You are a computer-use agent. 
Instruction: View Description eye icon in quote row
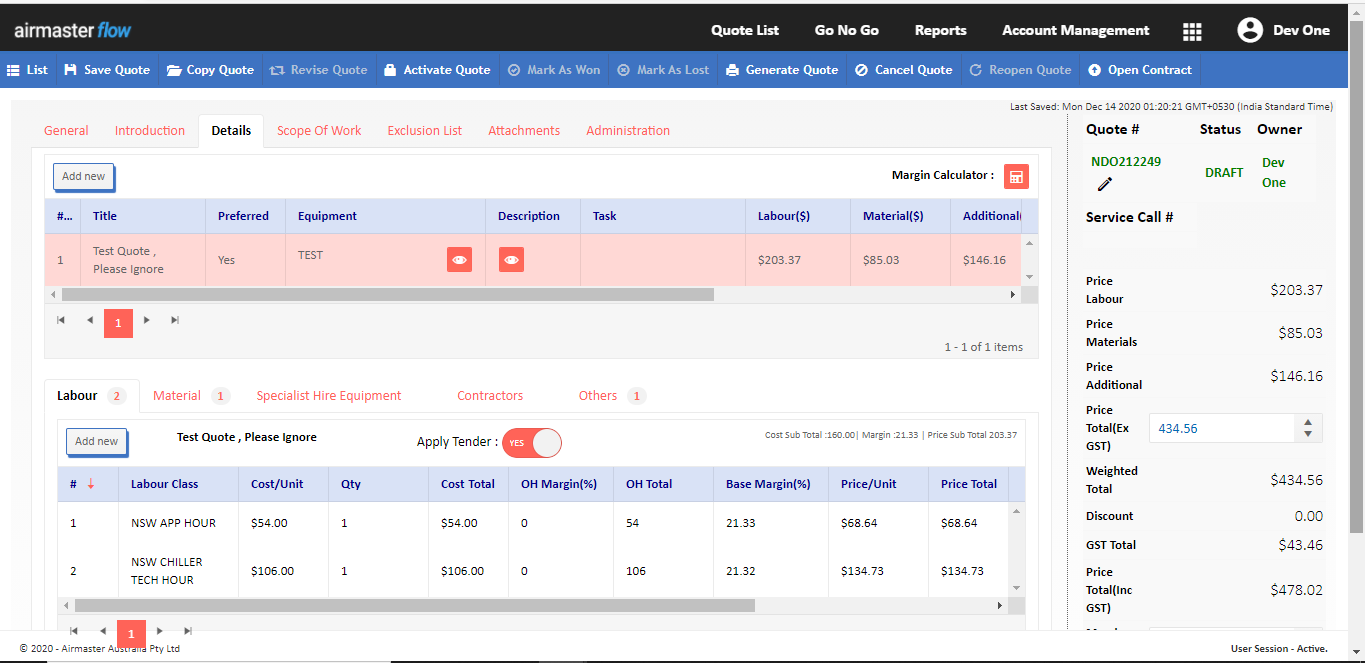[511, 259]
